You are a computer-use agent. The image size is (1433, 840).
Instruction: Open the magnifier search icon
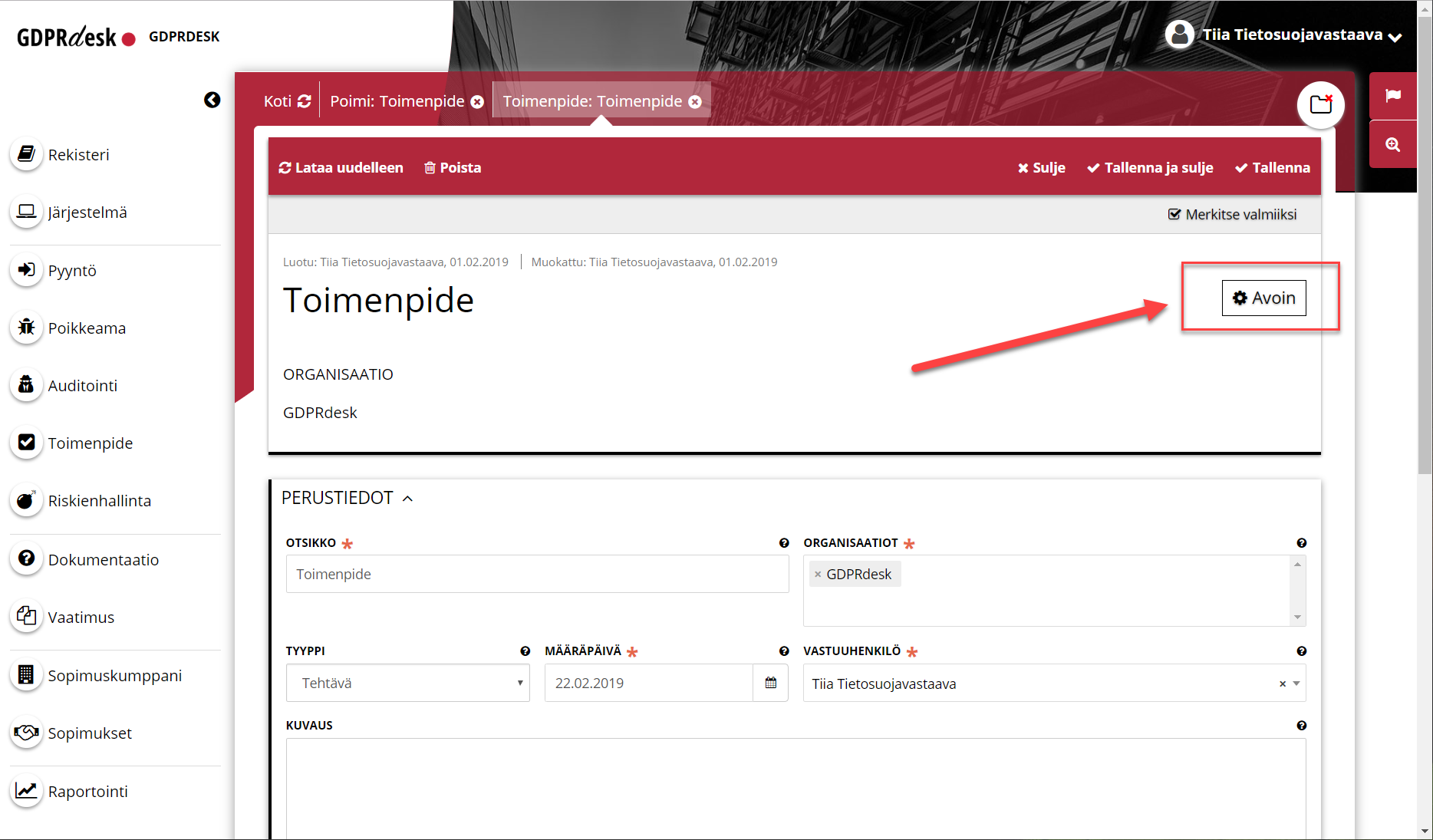(x=1392, y=144)
